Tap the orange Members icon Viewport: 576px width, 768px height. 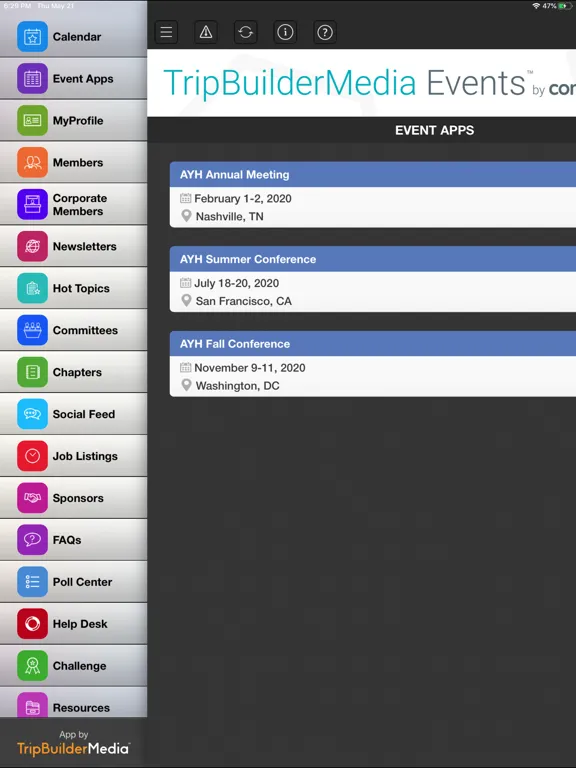click(x=32, y=162)
